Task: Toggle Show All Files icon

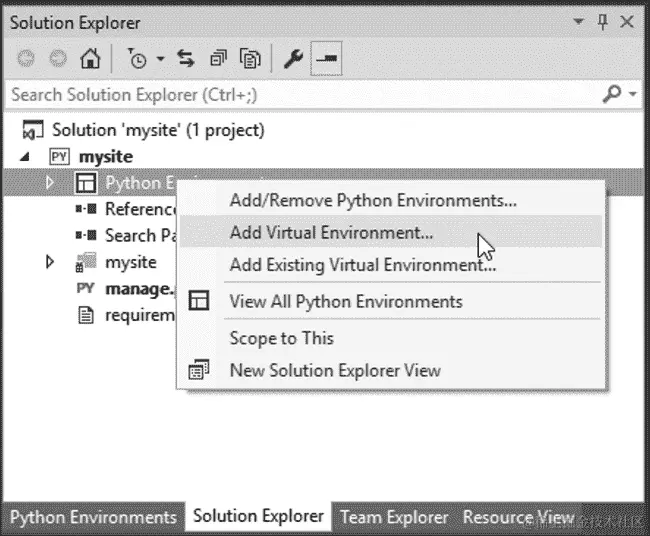Action: pos(250,58)
